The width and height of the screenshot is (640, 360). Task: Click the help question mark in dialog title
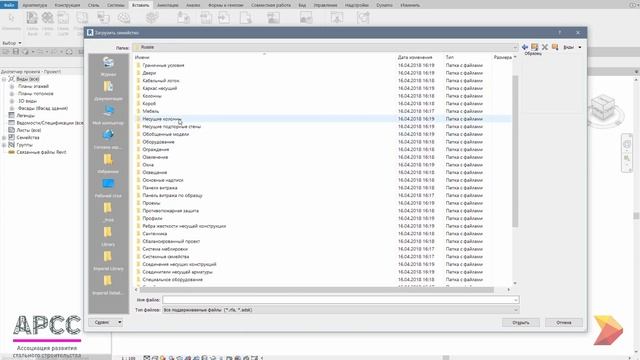point(560,33)
